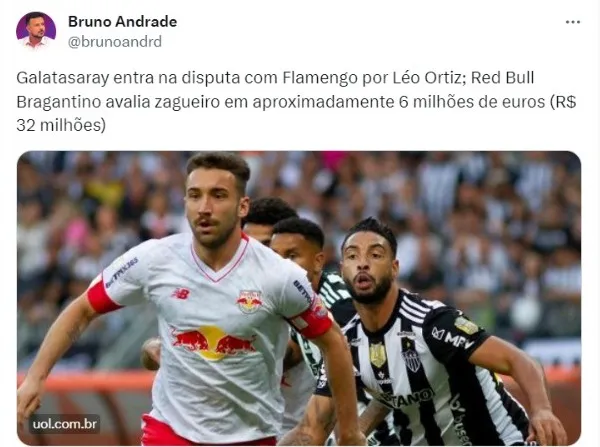Click the Red Bull crest on white jersey
600x447 pixels.
click(249, 302)
